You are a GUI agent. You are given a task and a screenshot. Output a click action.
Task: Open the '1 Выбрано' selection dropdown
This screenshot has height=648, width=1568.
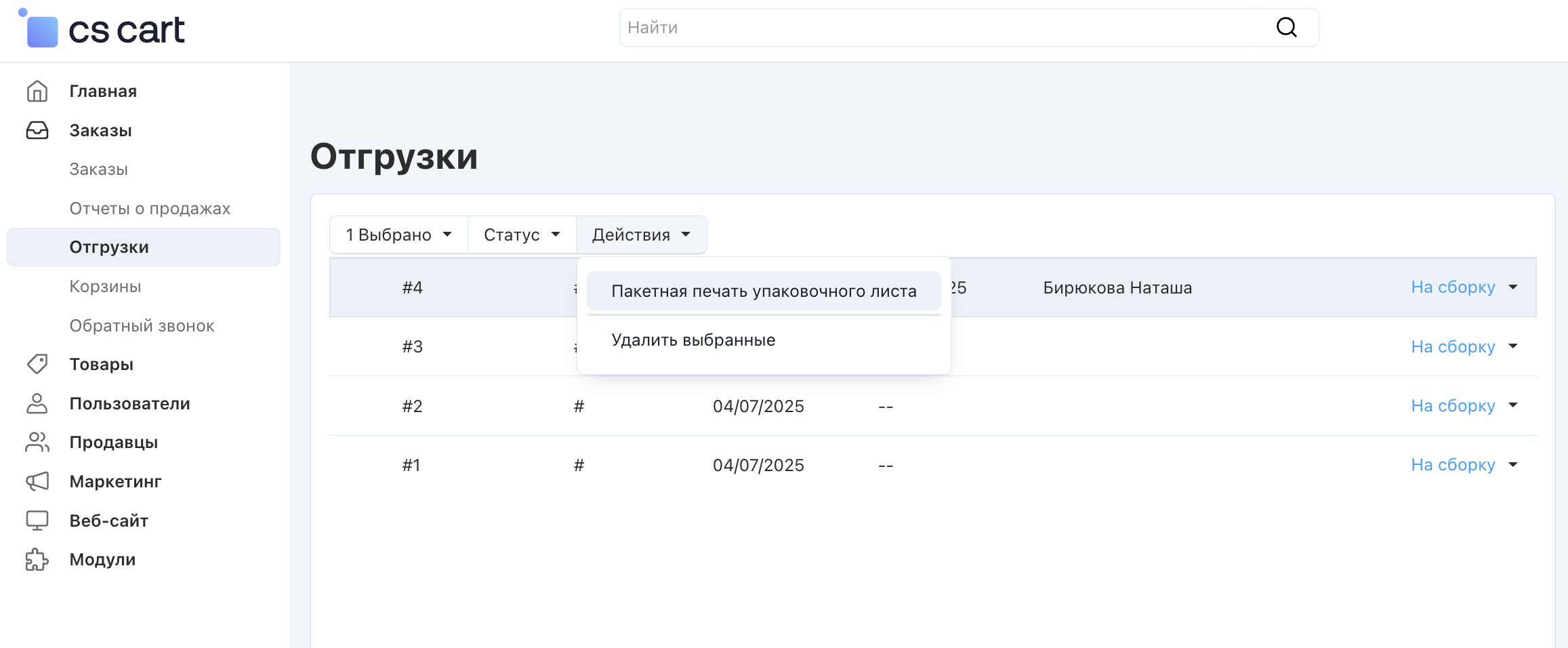click(x=398, y=235)
